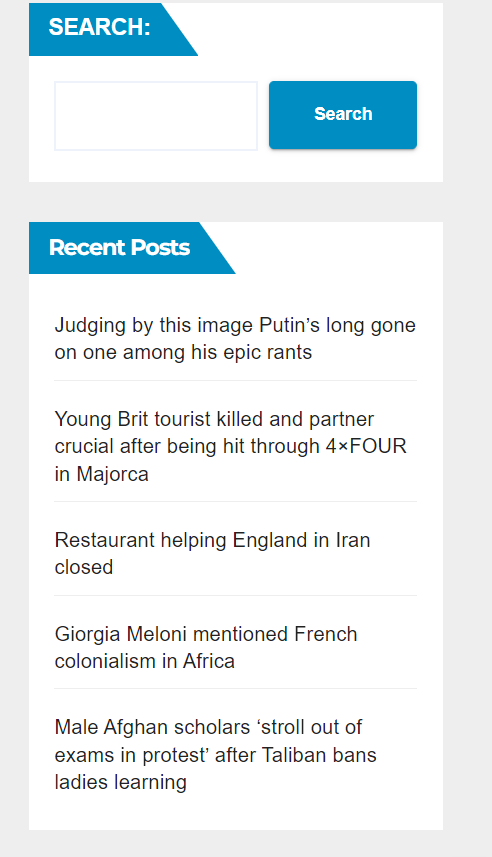Click 'crucial after being hit through 4×FOUR' line

(x=231, y=446)
